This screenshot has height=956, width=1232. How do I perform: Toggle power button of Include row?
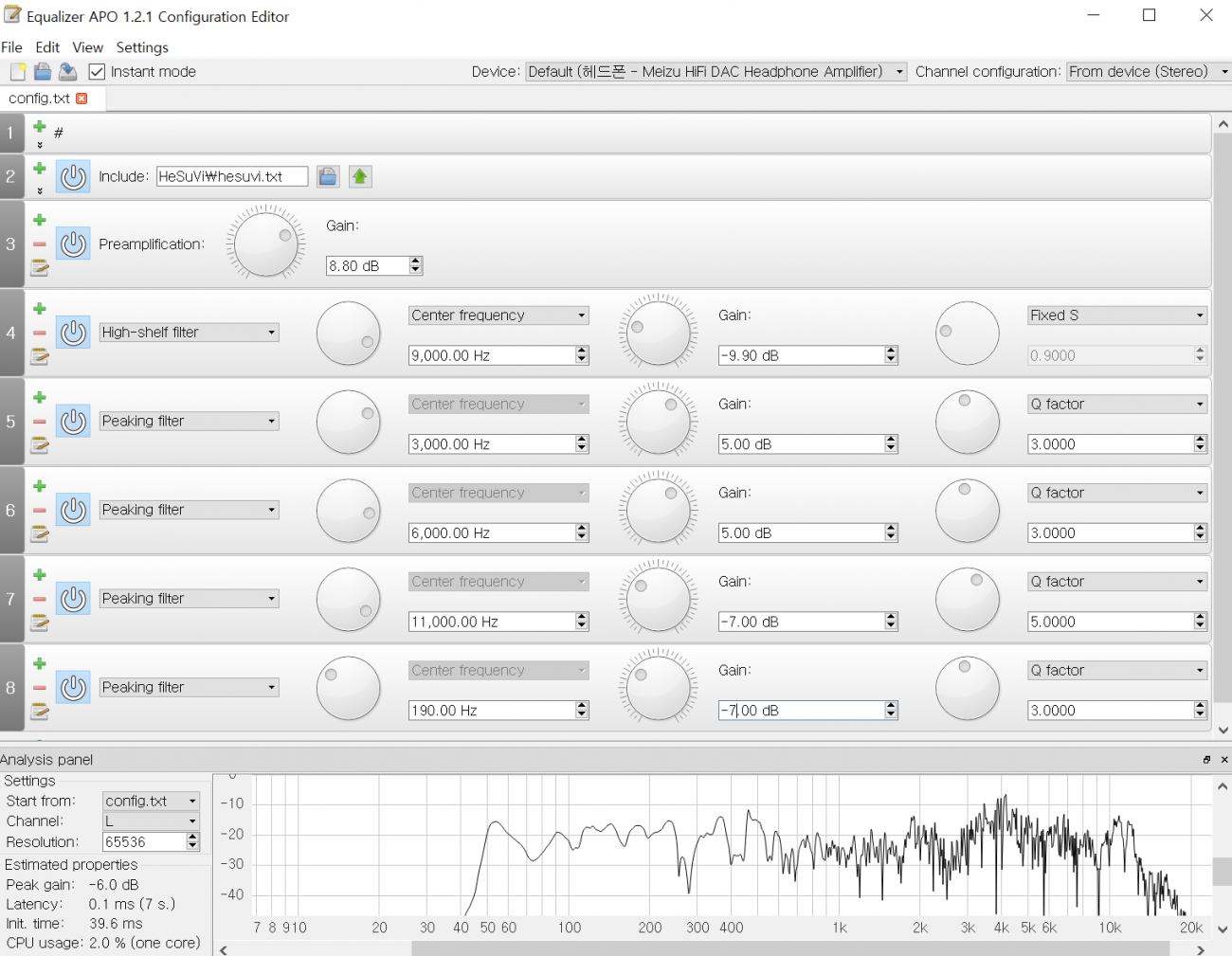click(x=73, y=176)
